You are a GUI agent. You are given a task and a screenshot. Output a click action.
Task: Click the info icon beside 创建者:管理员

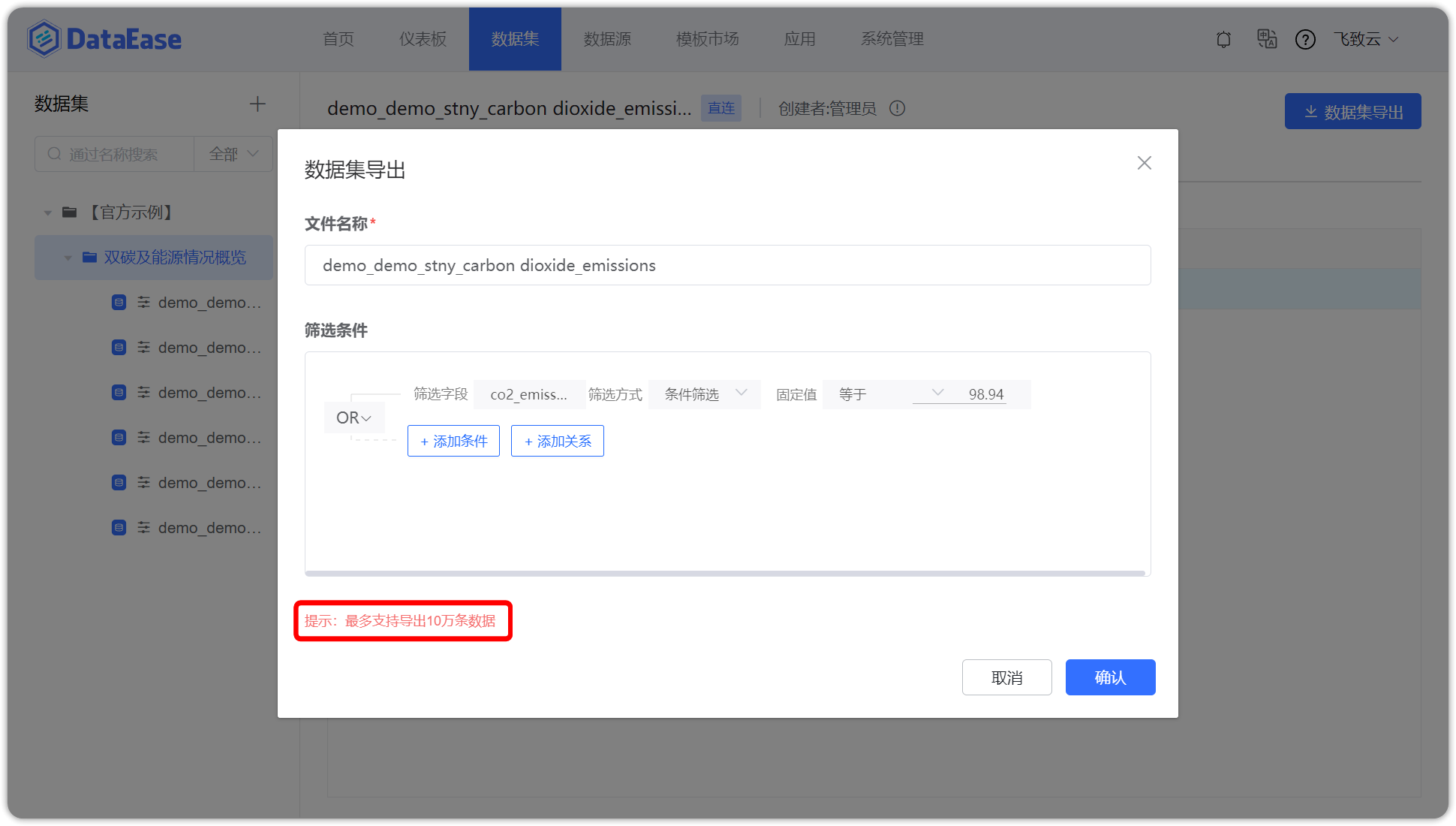[x=898, y=108]
